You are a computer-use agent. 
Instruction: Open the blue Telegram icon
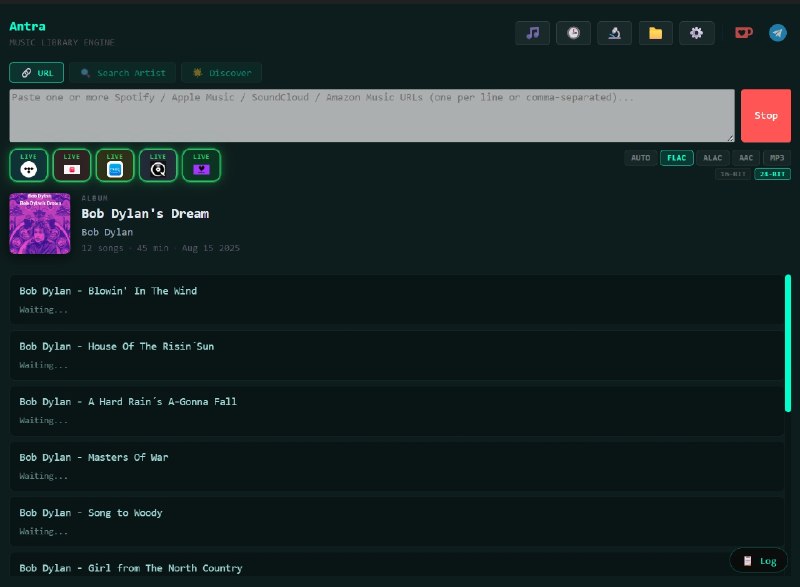778,33
